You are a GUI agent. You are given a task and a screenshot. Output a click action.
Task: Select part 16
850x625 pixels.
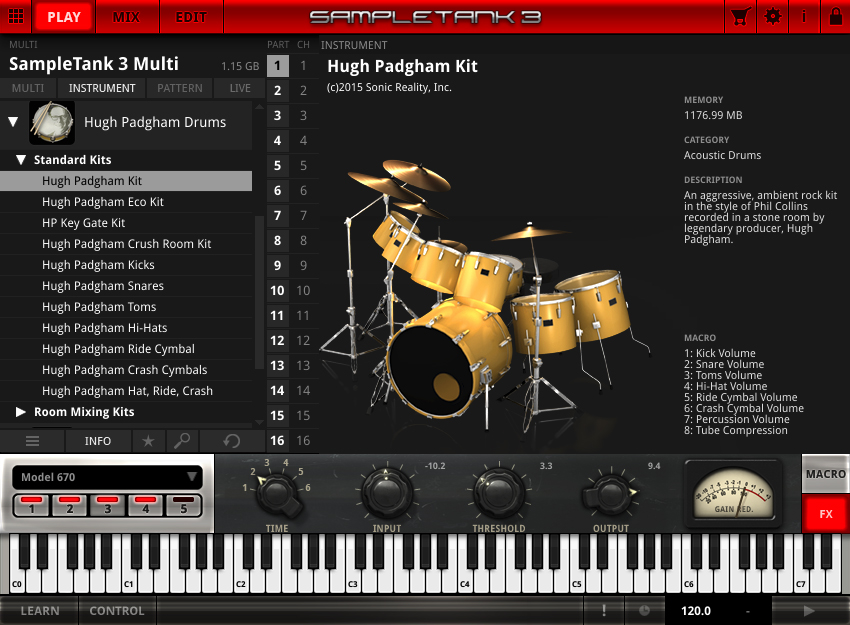278,441
